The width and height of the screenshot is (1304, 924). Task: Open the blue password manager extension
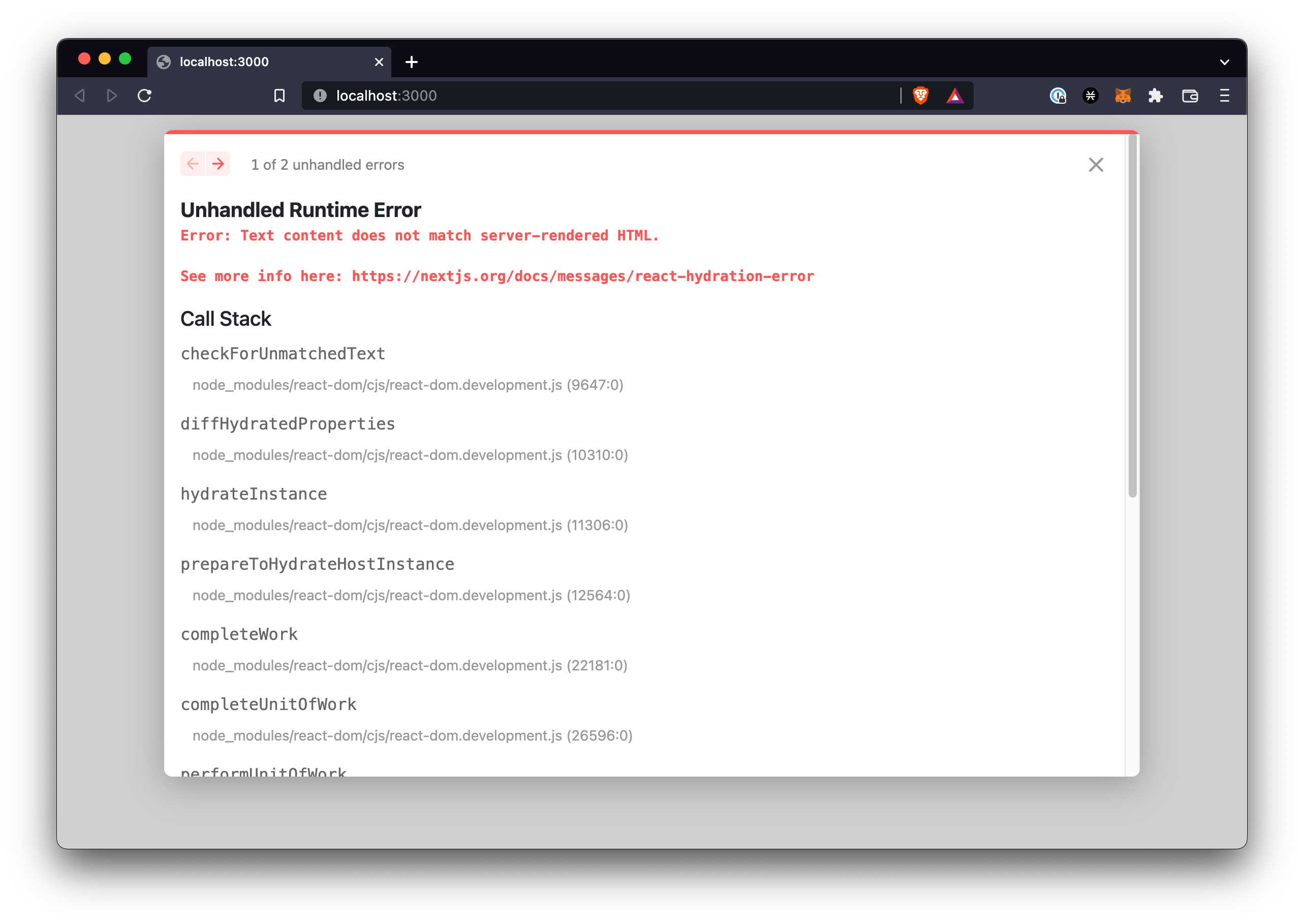1058,96
